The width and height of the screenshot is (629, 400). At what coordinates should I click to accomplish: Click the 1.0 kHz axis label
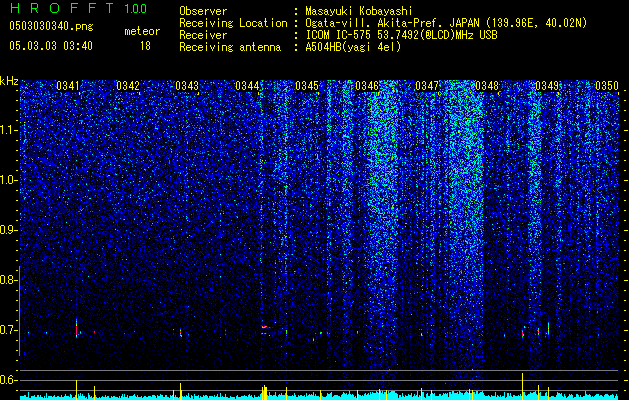[9, 180]
